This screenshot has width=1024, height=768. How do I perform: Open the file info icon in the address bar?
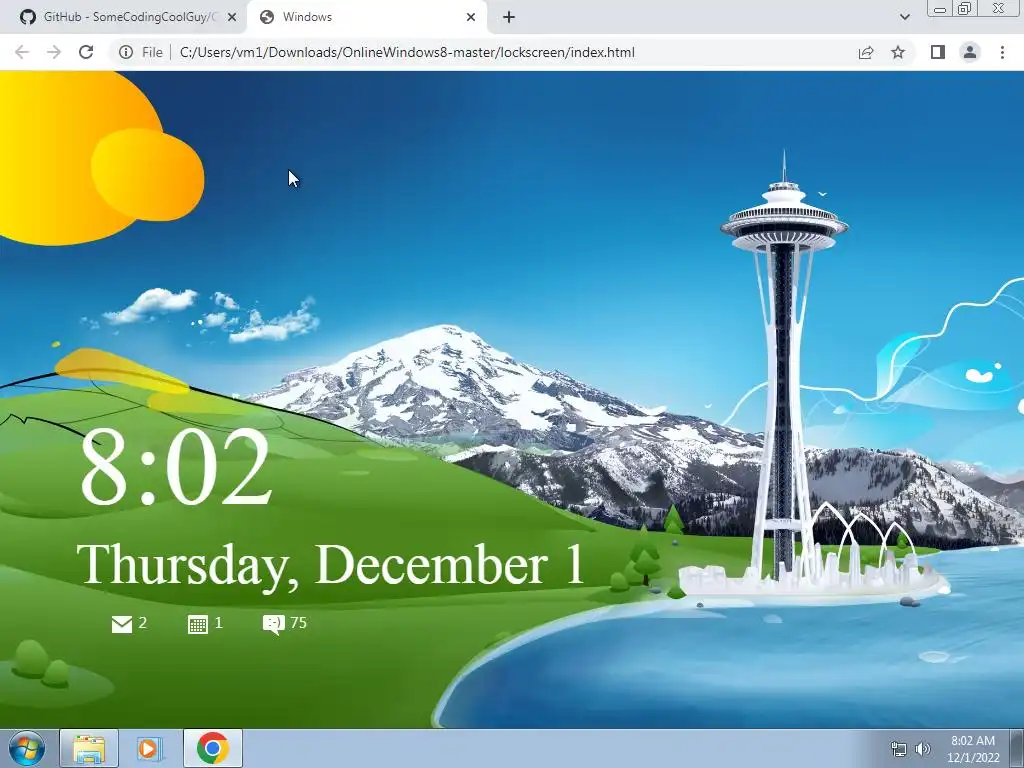(126, 52)
